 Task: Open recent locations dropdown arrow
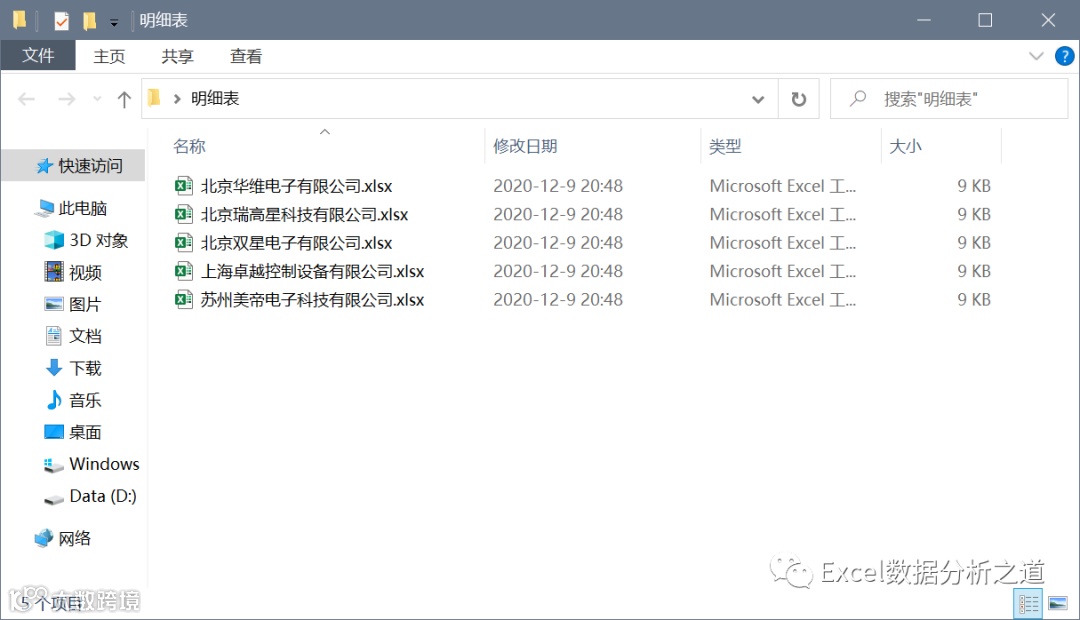click(x=97, y=99)
